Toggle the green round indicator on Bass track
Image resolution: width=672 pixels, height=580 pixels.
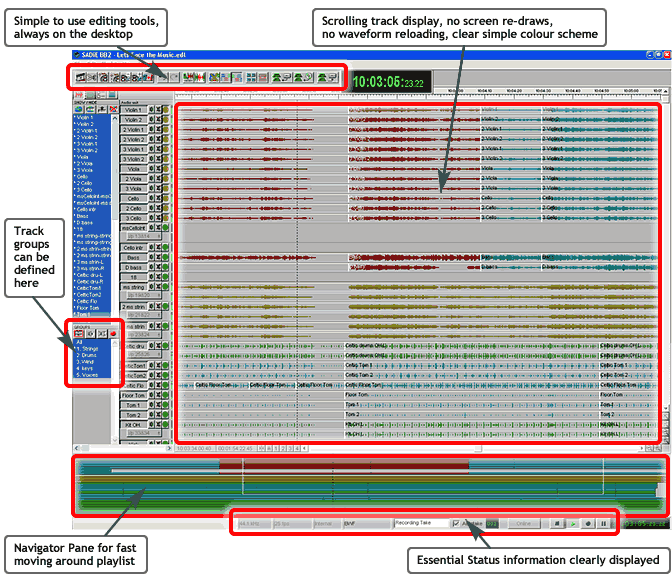[165, 257]
